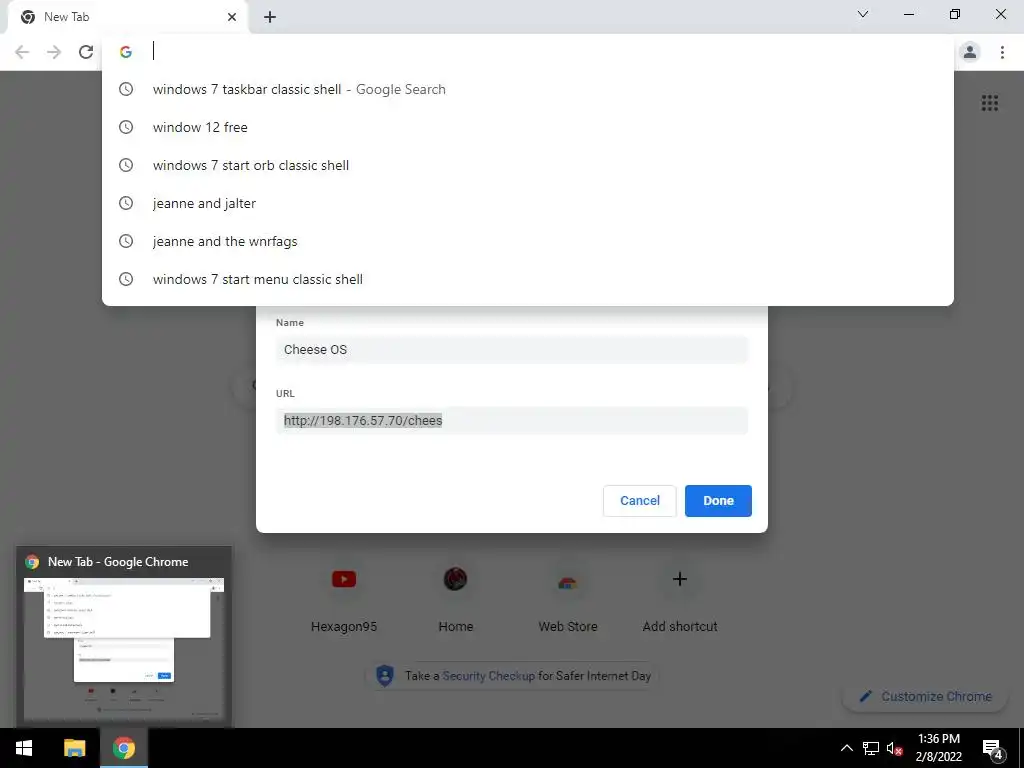Viewport: 1024px width, 768px height.
Task: Open the Security Checkup link
Action: point(488,676)
